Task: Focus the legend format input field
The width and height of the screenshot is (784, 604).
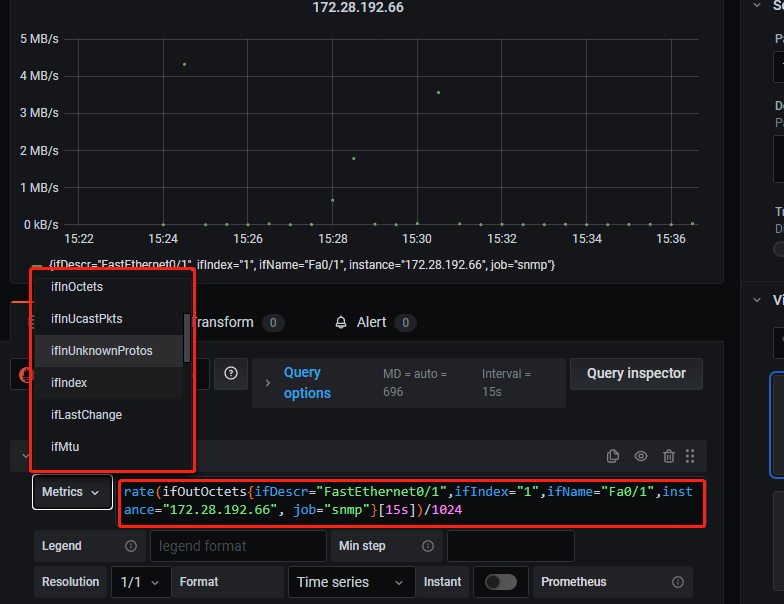Action: click(238, 546)
